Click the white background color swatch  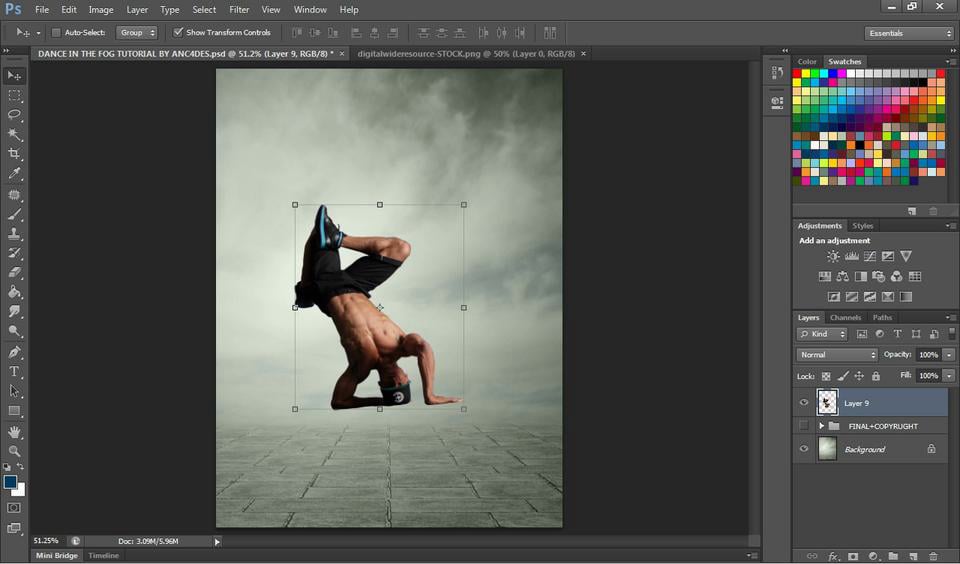(20, 490)
